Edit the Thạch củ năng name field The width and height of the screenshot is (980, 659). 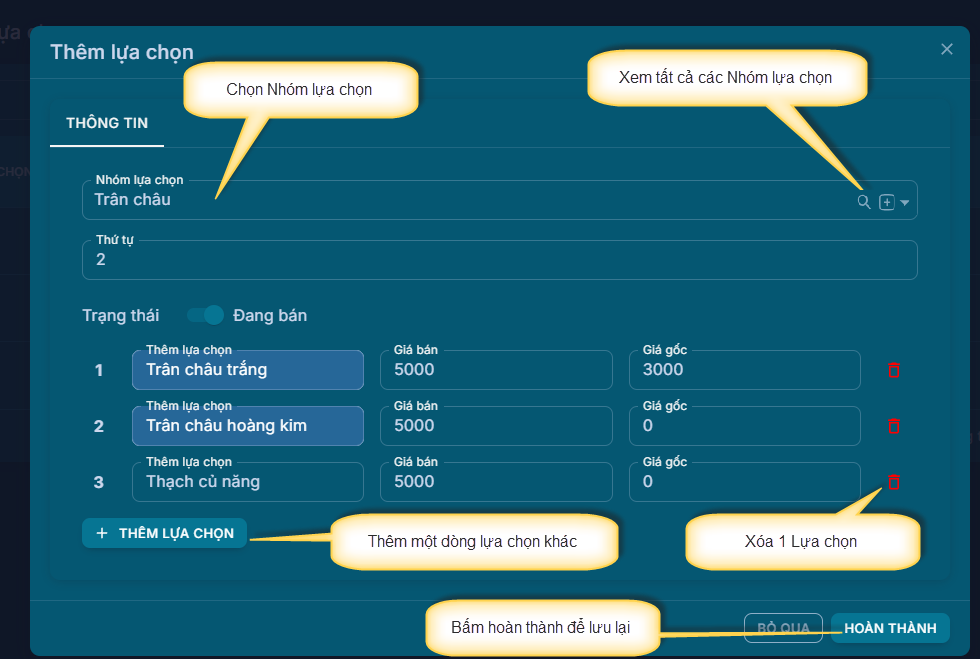pyautogui.click(x=247, y=482)
